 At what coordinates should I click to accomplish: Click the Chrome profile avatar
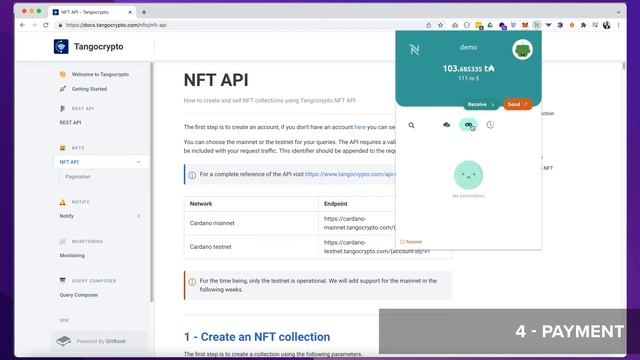607,25
